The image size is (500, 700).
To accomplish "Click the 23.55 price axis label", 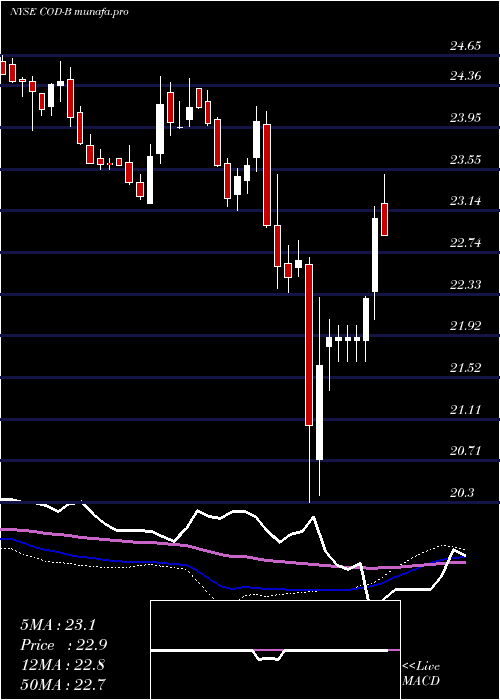I will [466, 160].
